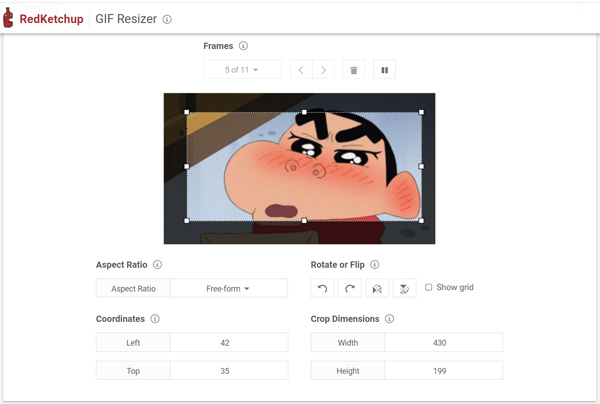The height and width of the screenshot is (404, 600).
Task: Open the Free-form aspect ratio dropdown
Action: [228, 288]
